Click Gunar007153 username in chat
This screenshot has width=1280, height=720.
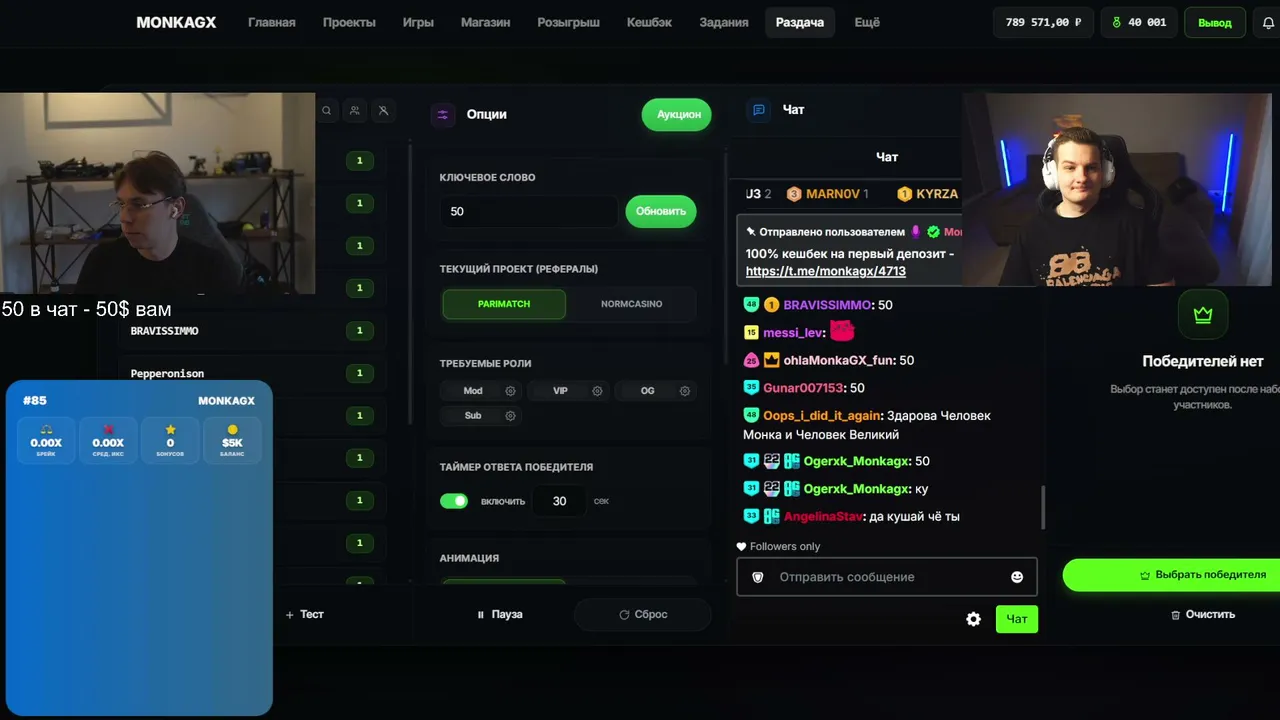[803, 388]
